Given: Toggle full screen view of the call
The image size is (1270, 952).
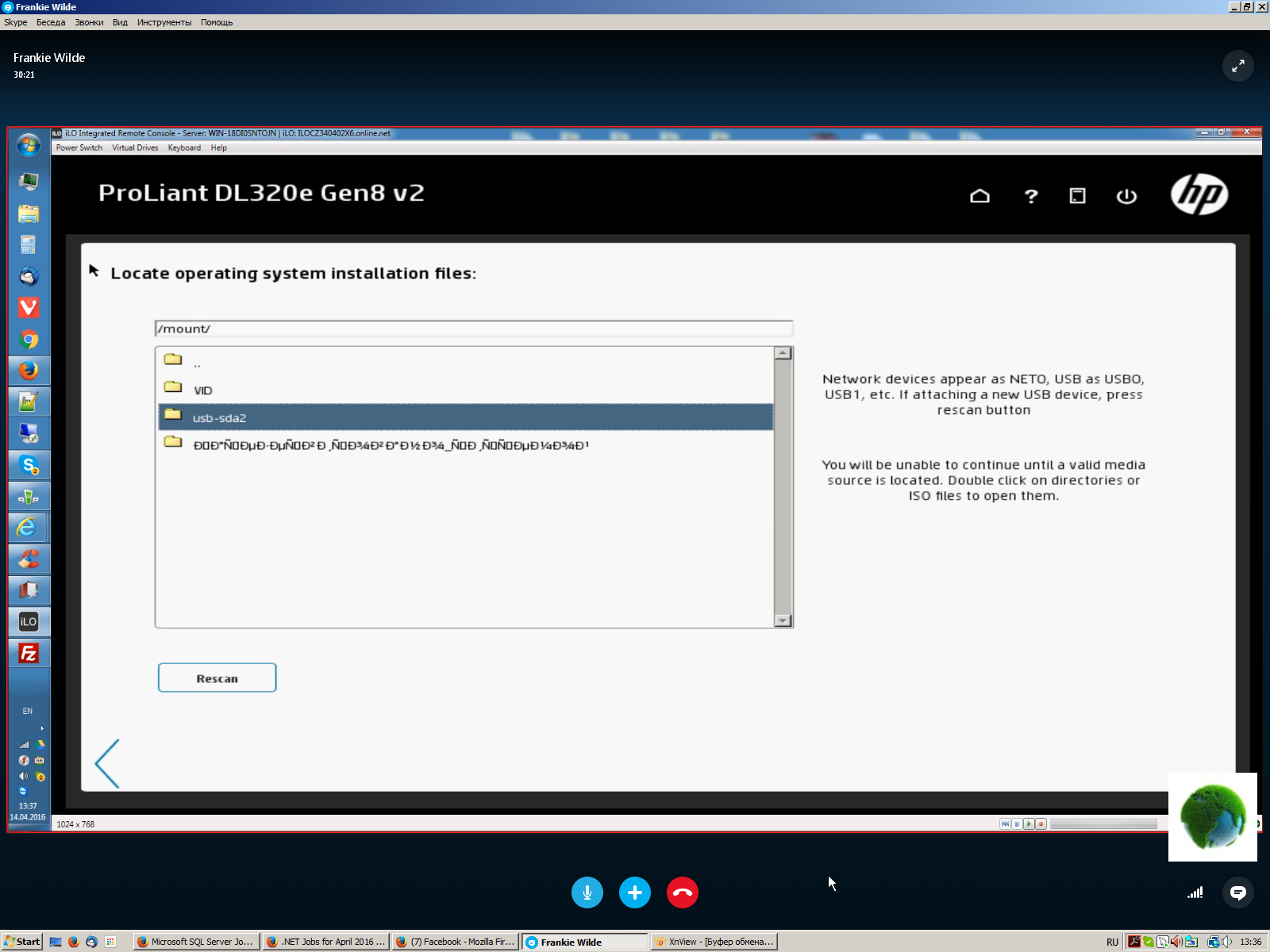Looking at the screenshot, I should pos(1238,66).
